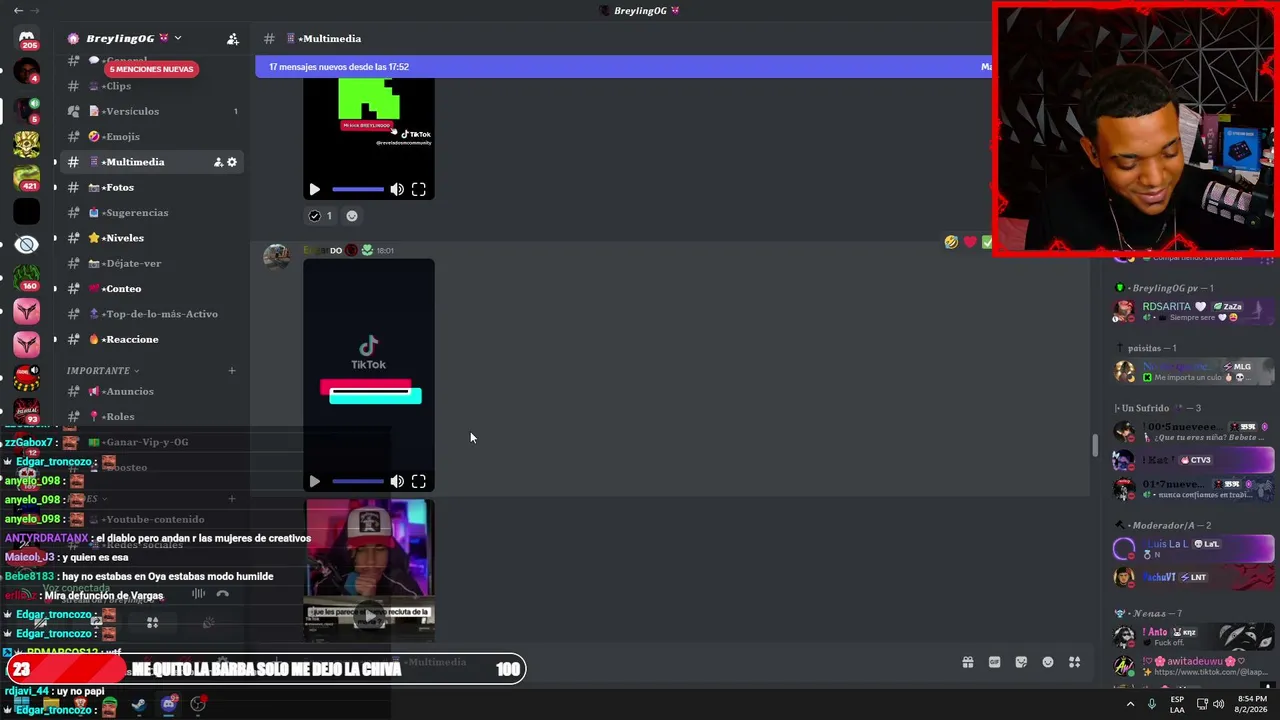Seek in the first video progress bar
1280x720 pixels.
coord(358,189)
